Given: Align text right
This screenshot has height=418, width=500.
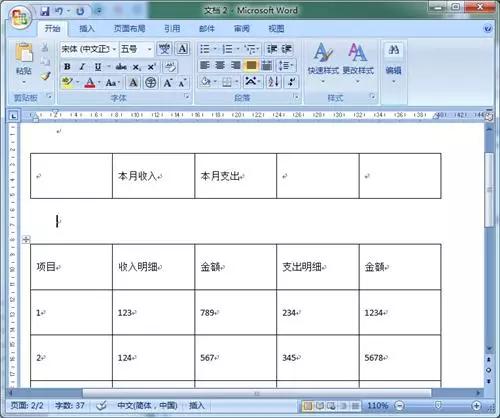Looking at the screenshot, I should click(x=235, y=65).
